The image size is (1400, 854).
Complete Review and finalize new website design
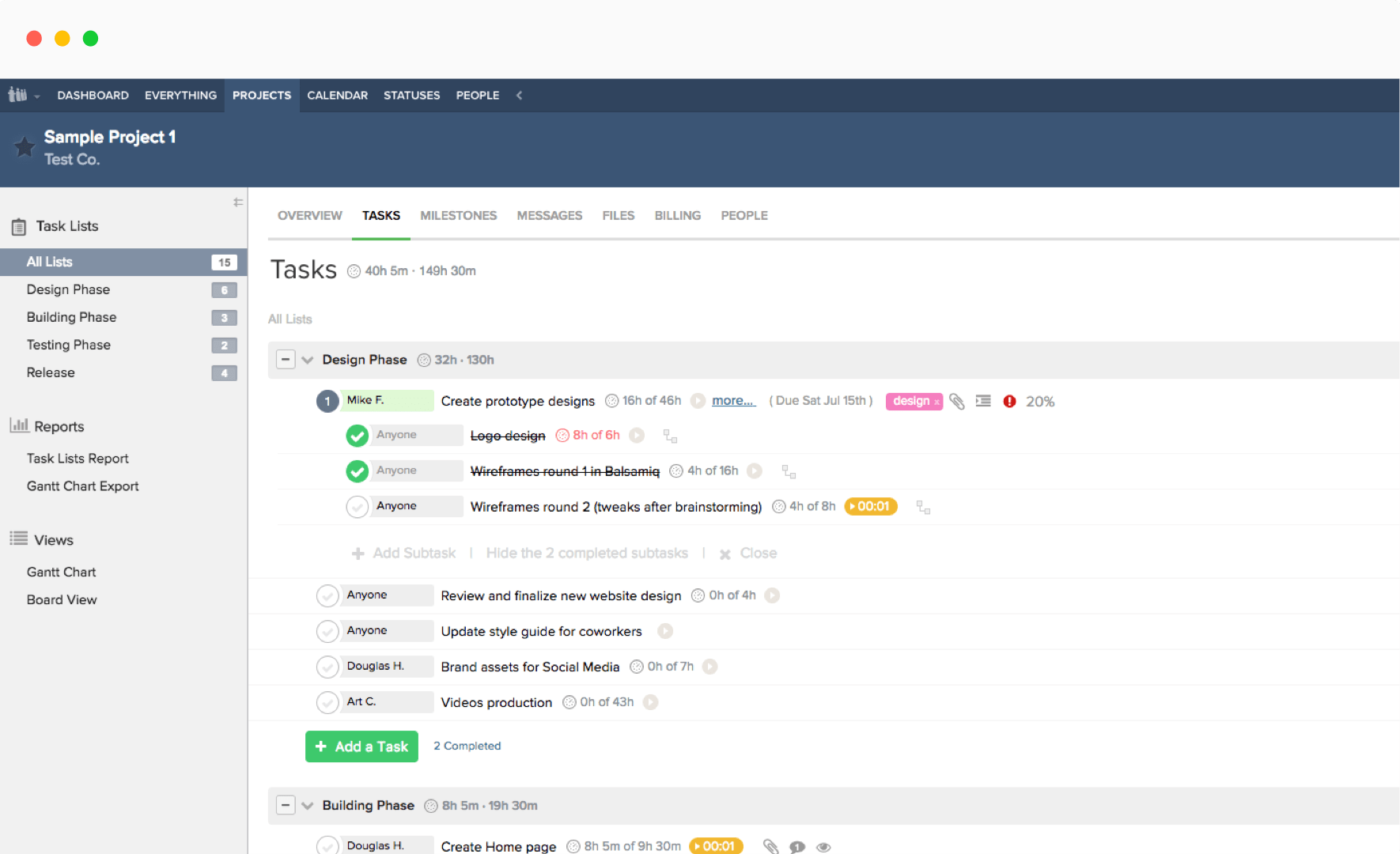(327, 595)
